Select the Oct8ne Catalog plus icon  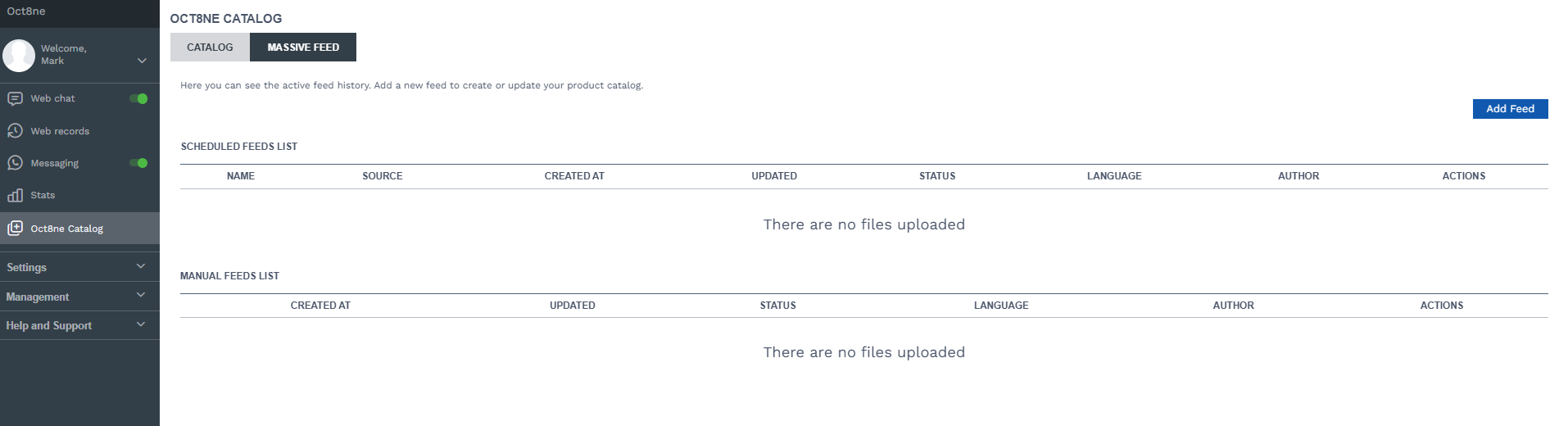click(15, 229)
